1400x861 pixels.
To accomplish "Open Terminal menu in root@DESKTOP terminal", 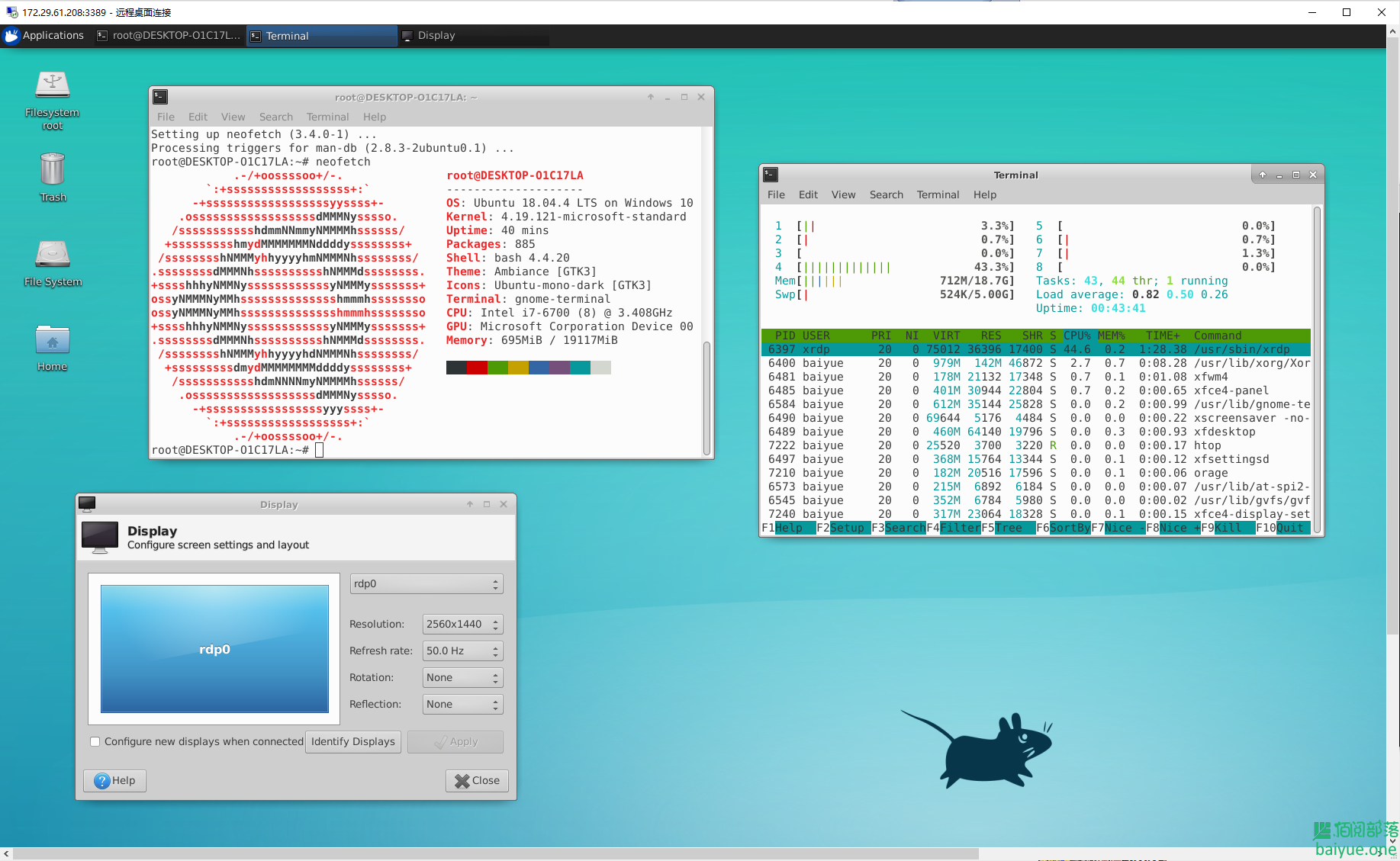I will pyautogui.click(x=327, y=117).
